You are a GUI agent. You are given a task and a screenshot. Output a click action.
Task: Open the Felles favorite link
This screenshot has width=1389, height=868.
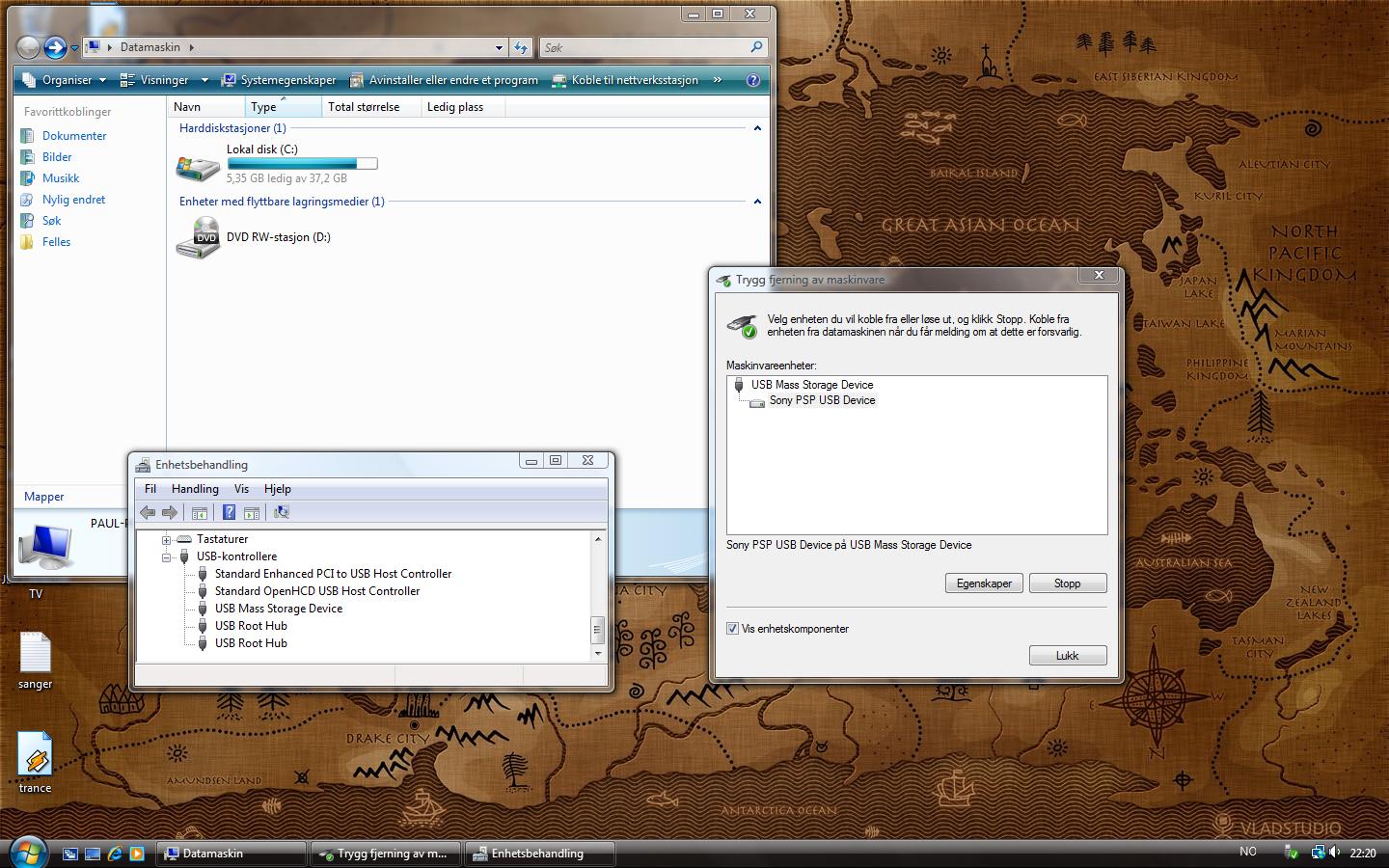click(x=56, y=242)
